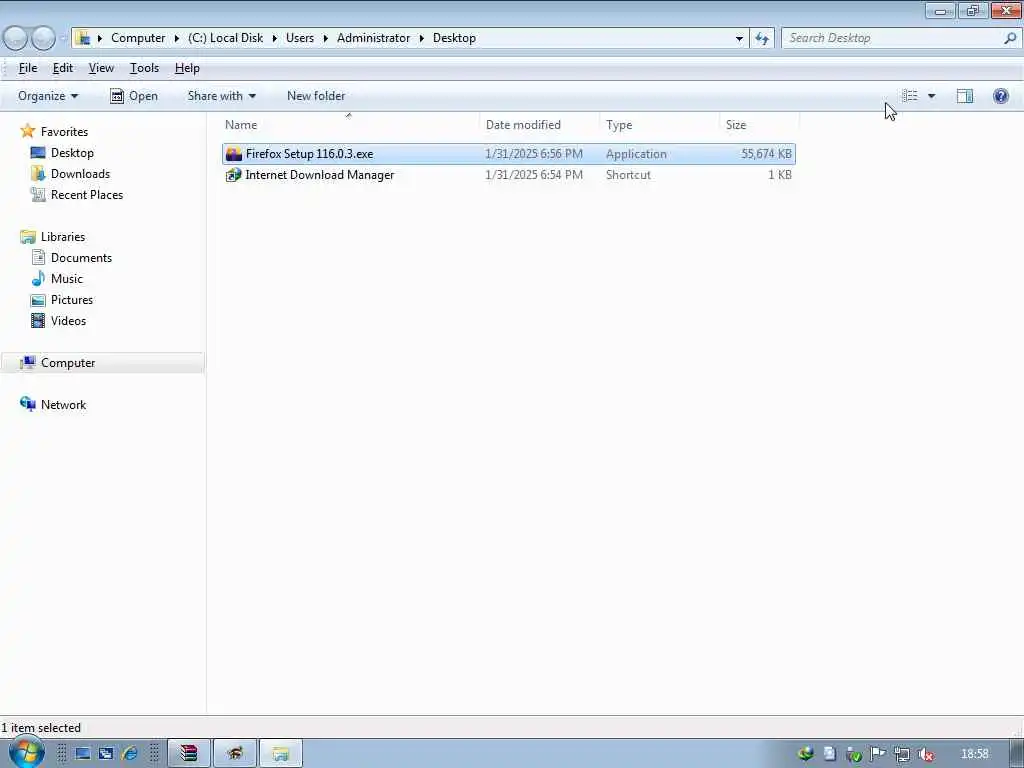This screenshot has width=1024, height=768.
Task: Click the Shortcut type cell
Action: 628,175
